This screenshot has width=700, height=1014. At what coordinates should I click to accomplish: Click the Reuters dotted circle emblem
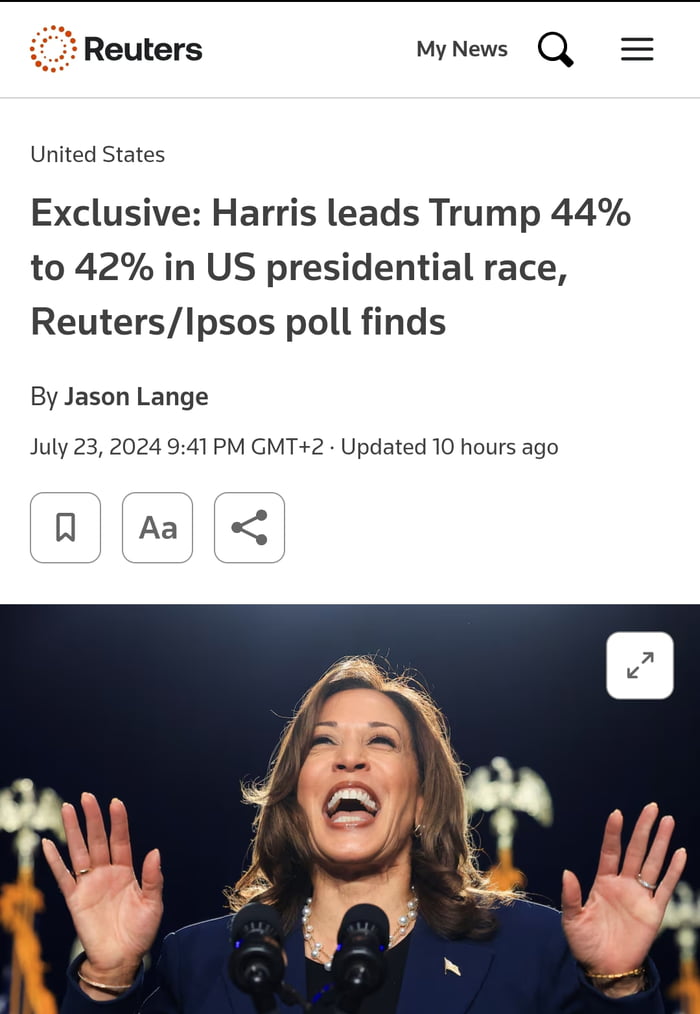[53, 49]
